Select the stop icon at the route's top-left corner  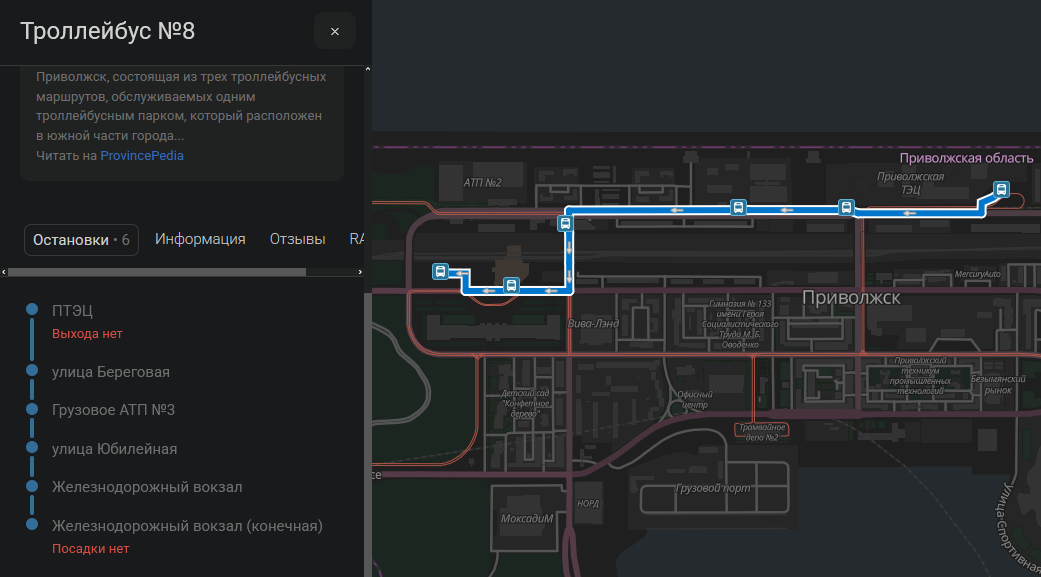pos(566,223)
